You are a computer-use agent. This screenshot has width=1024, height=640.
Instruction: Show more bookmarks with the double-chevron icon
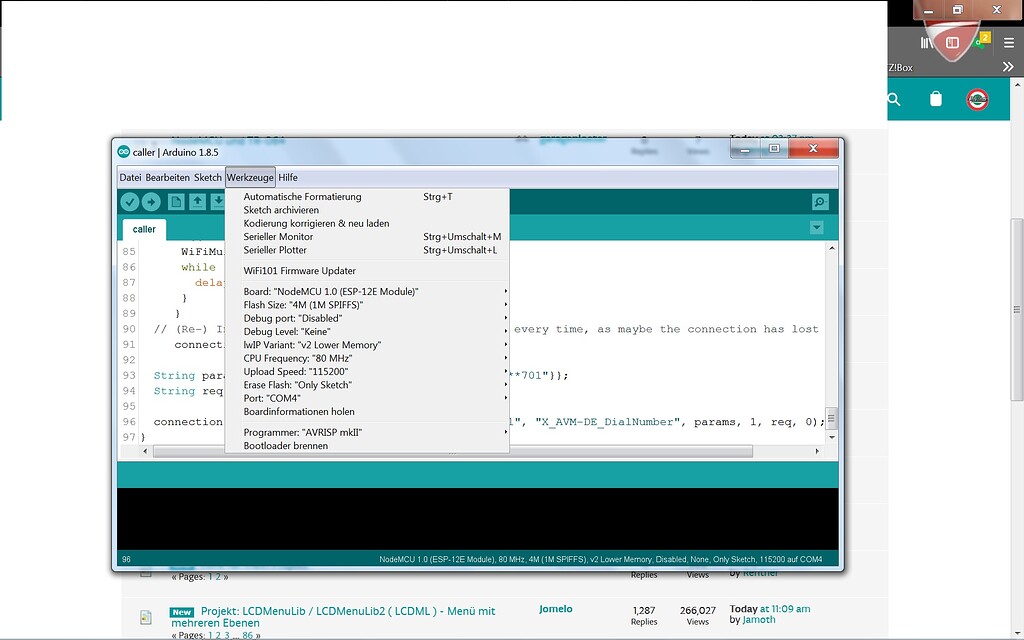pos(1008,67)
